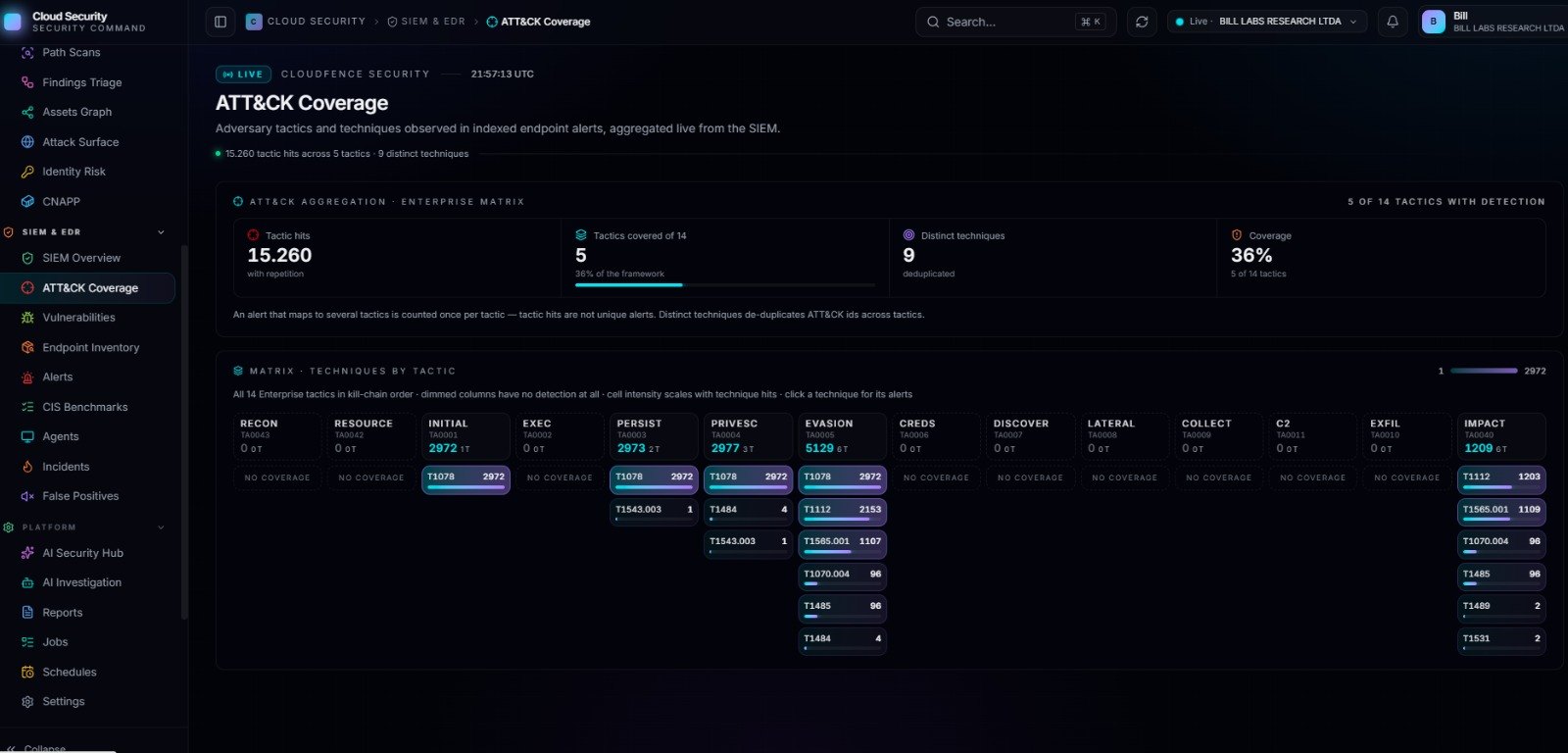
Task: Click False Positives muted speaker icon
Action: [x=27, y=496]
